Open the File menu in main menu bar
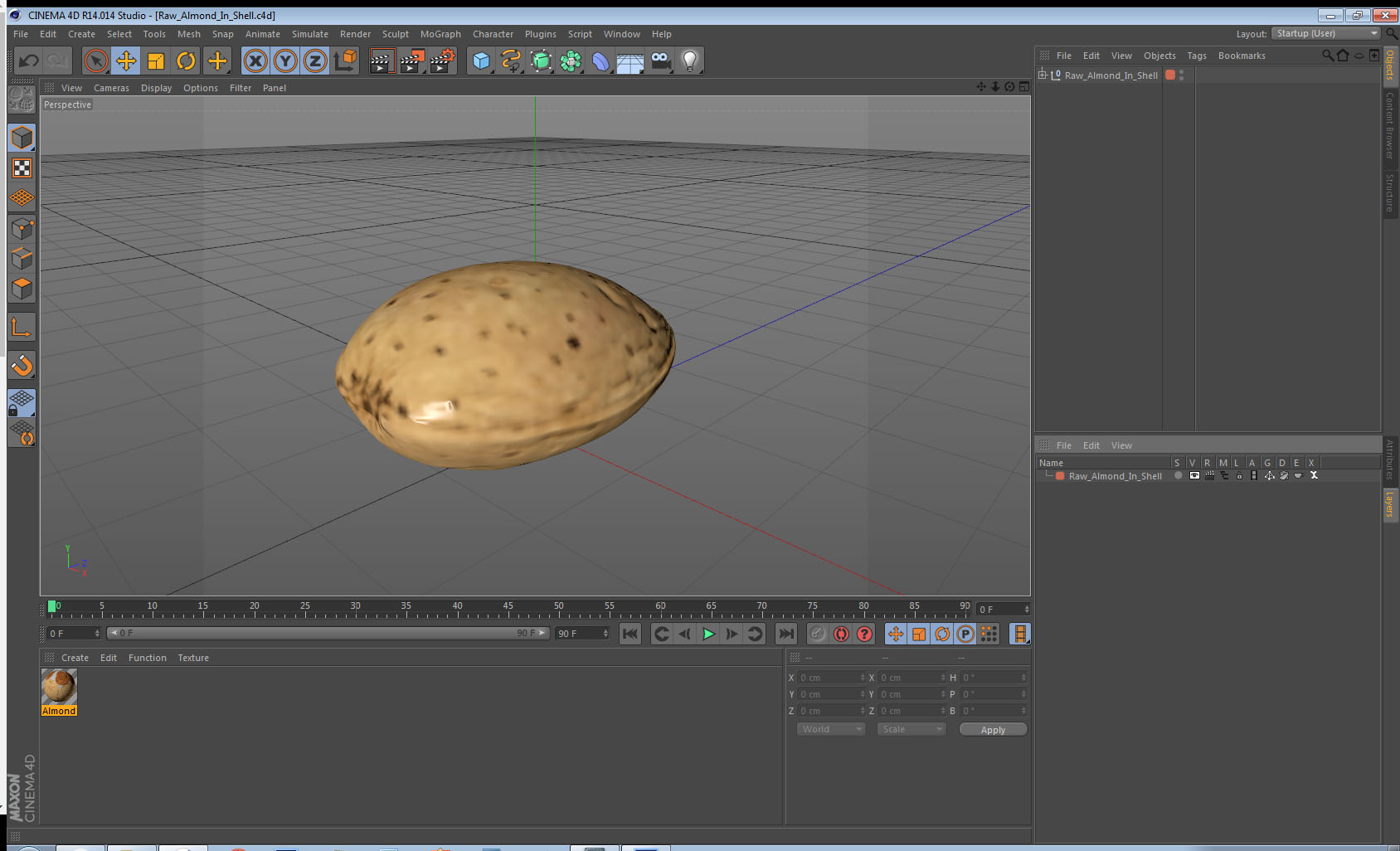 click(x=21, y=34)
